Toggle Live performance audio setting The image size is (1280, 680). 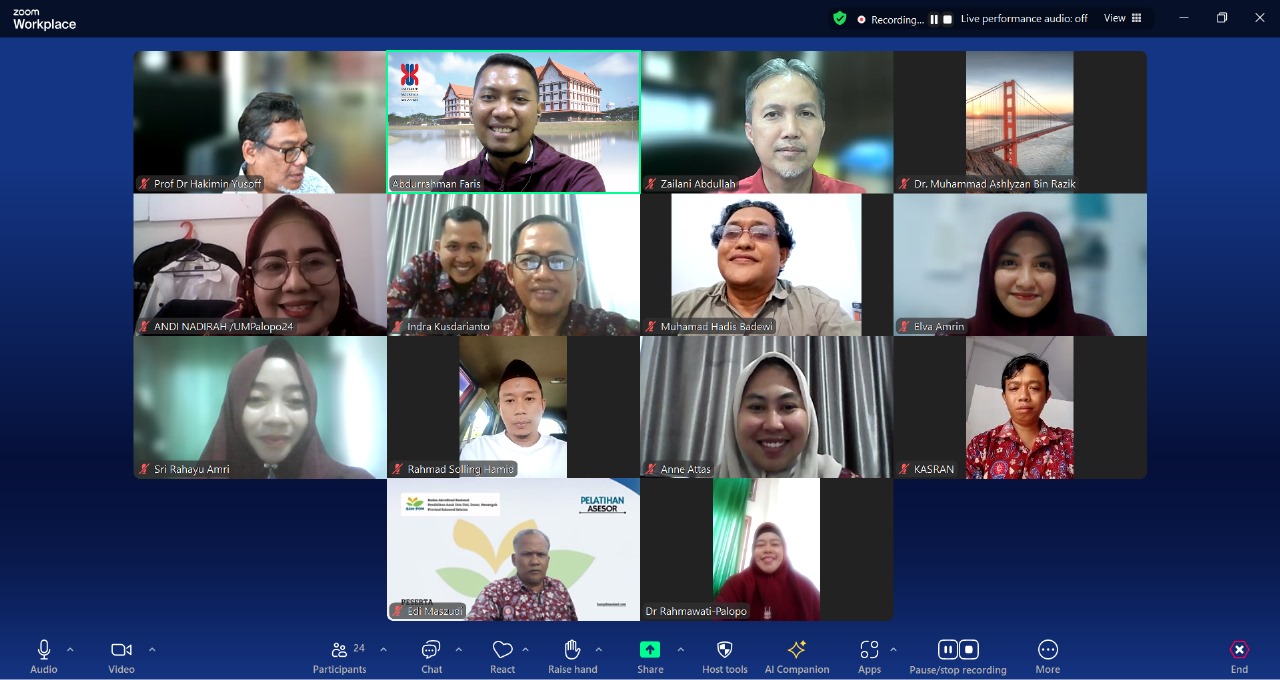1023,19
